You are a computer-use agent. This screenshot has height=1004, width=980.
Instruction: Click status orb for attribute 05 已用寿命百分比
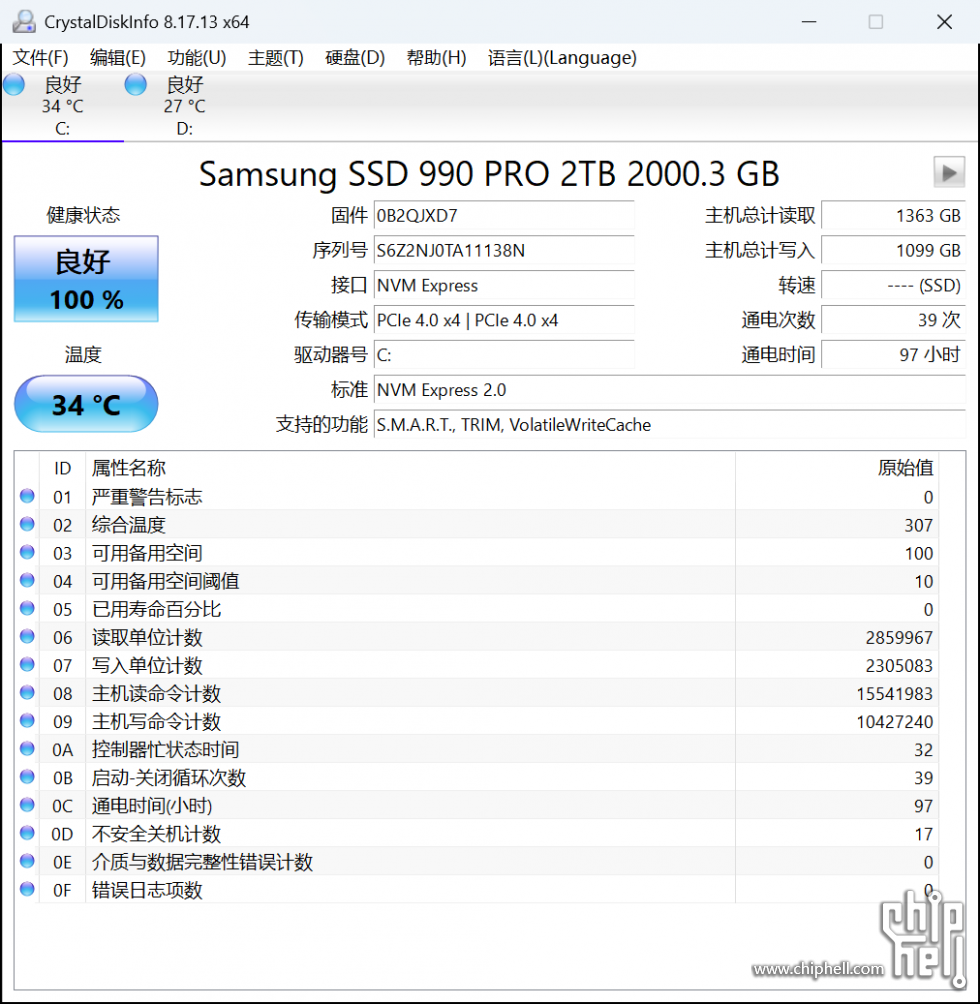pos(27,608)
